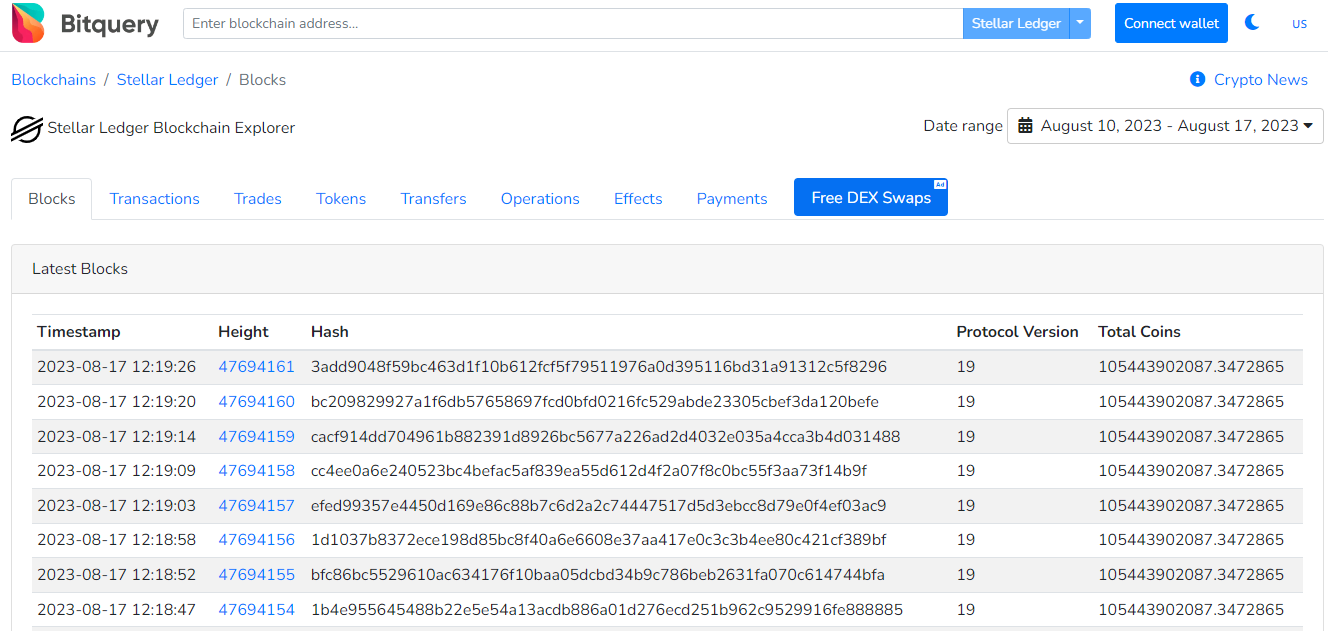Click Total Coins value for block 47694161
1328x631 pixels.
(1191, 367)
